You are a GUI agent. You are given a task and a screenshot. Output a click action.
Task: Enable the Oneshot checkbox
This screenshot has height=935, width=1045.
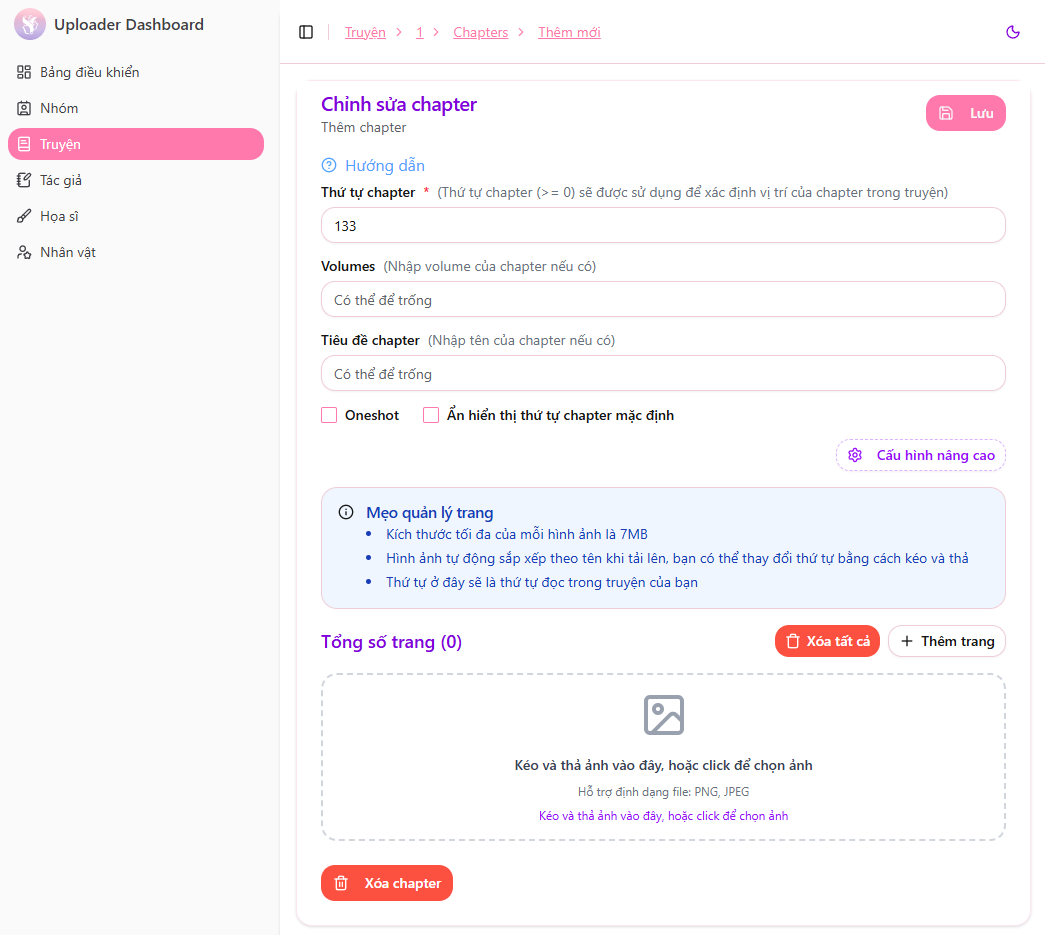(329, 415)
